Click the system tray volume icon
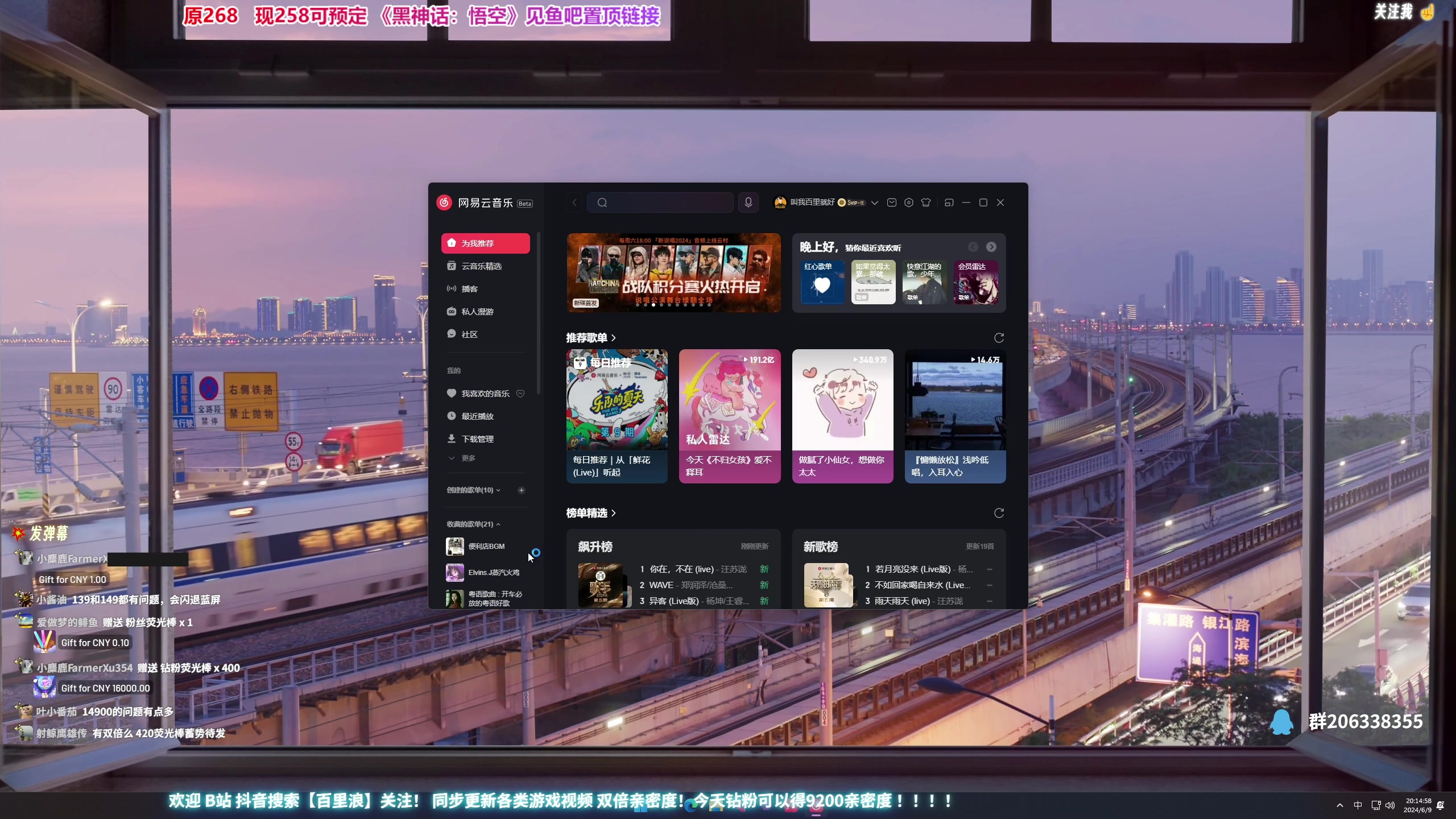Viewport: 1456px width, 819px height. (x=1390, y=805)
